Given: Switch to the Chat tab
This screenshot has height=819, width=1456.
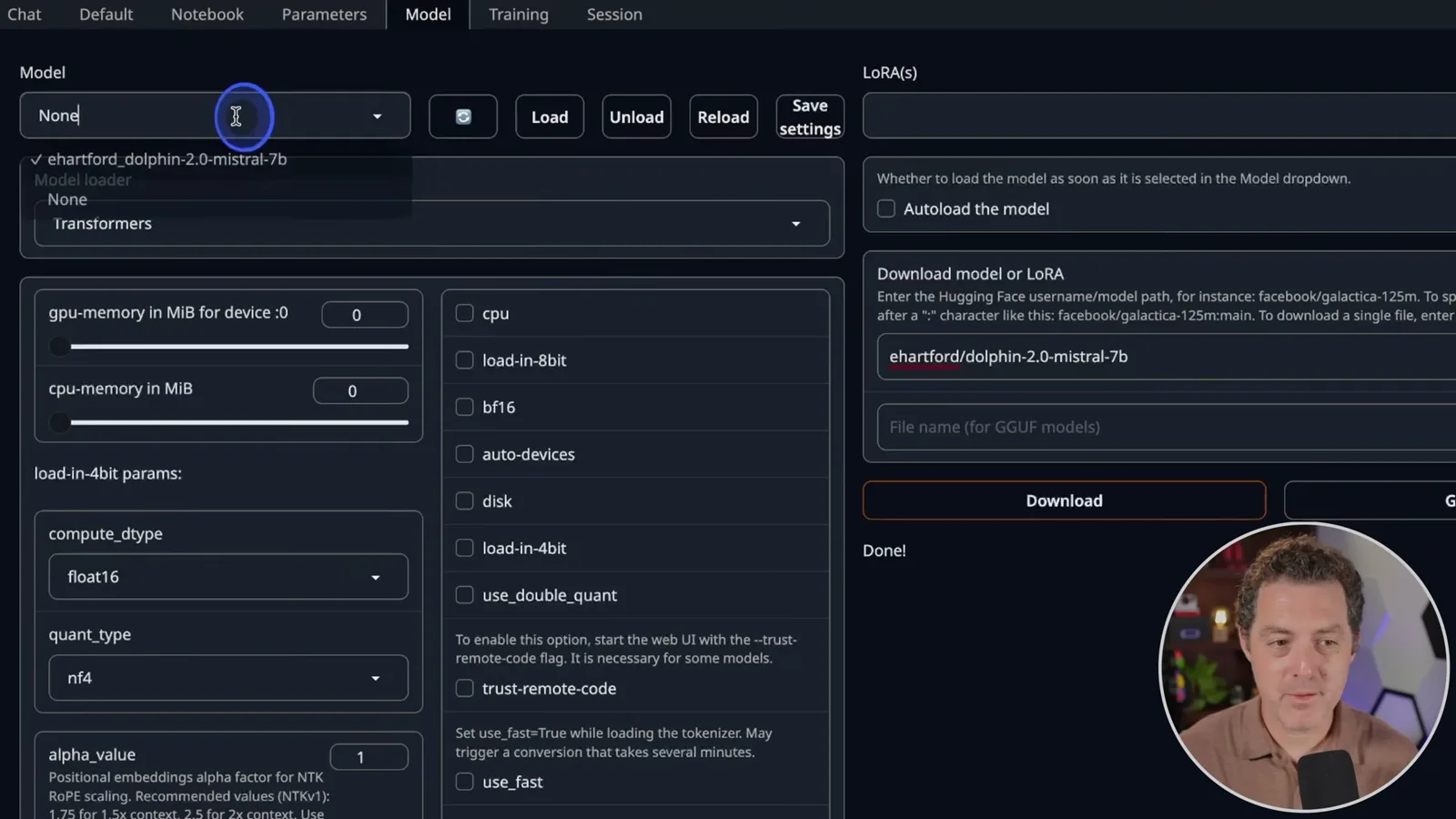Looking at the screenshot, I should point(25,15).
